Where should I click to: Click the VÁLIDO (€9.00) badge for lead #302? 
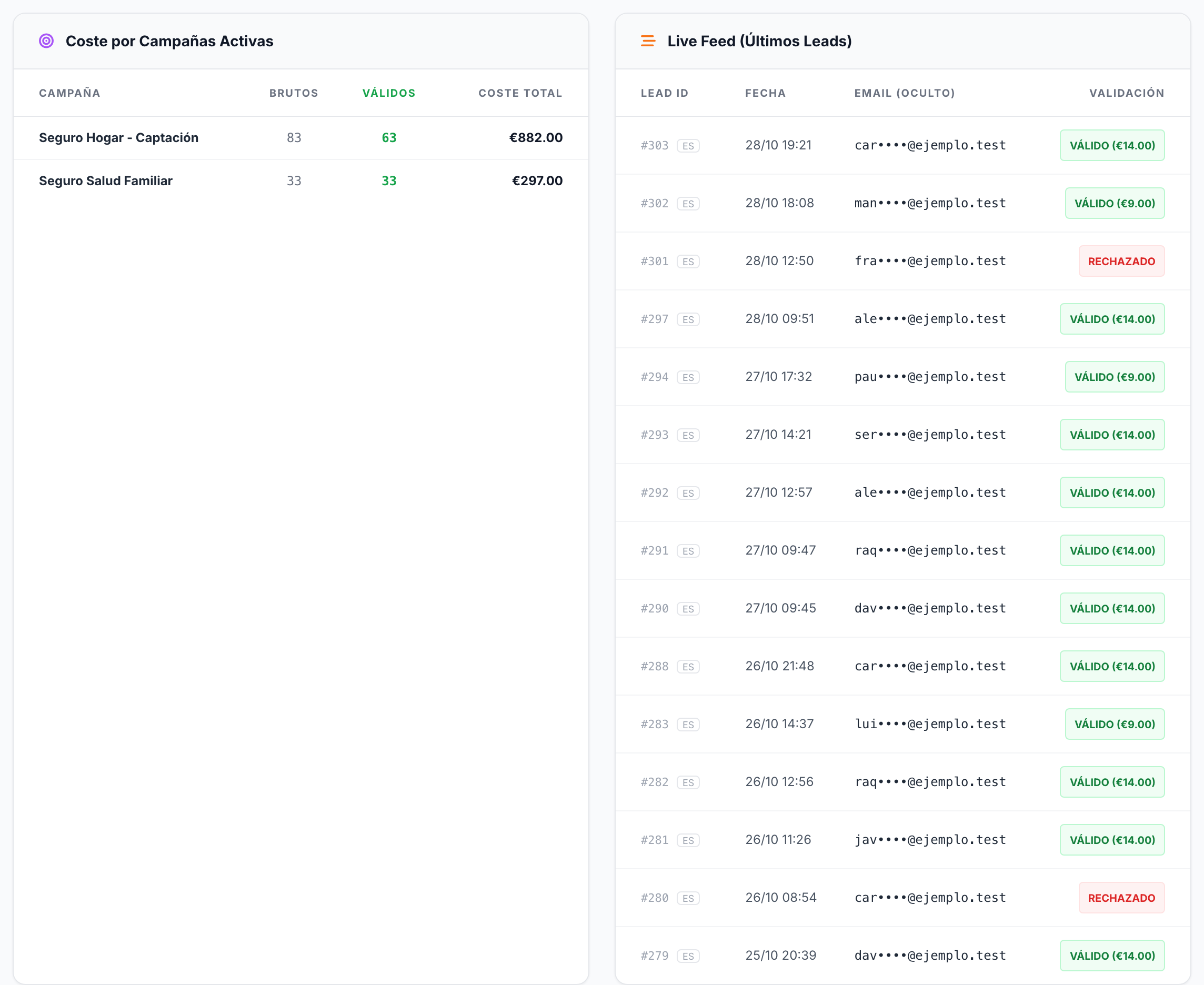tap(1115, 203)
